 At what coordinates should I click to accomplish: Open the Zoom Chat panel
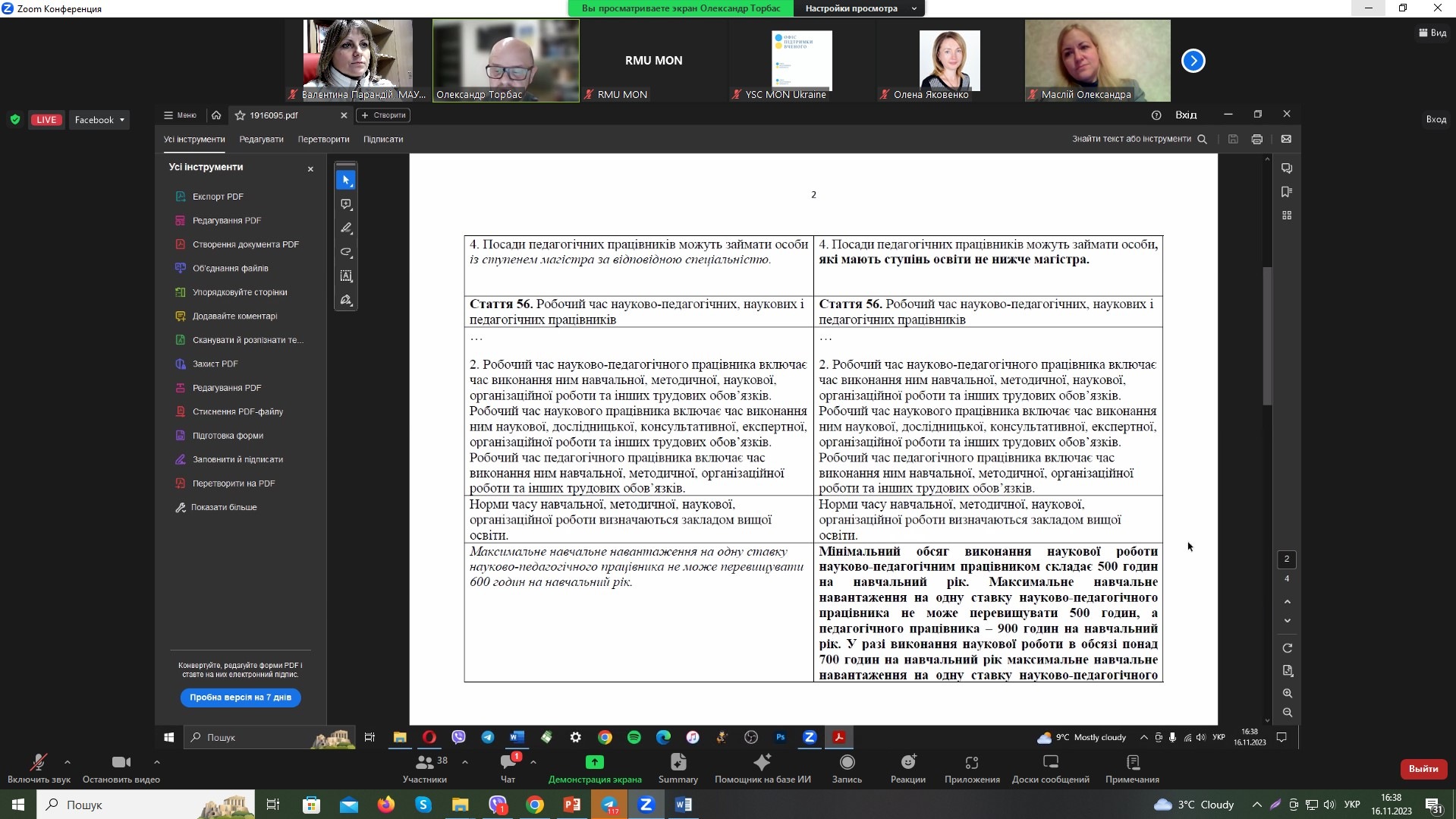pyautogui.click(x=508, y=763)
